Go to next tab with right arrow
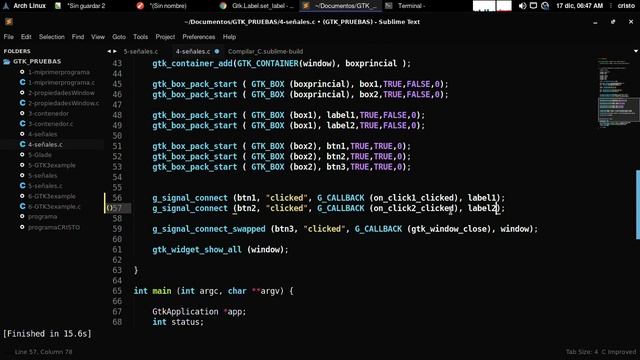 115,51
